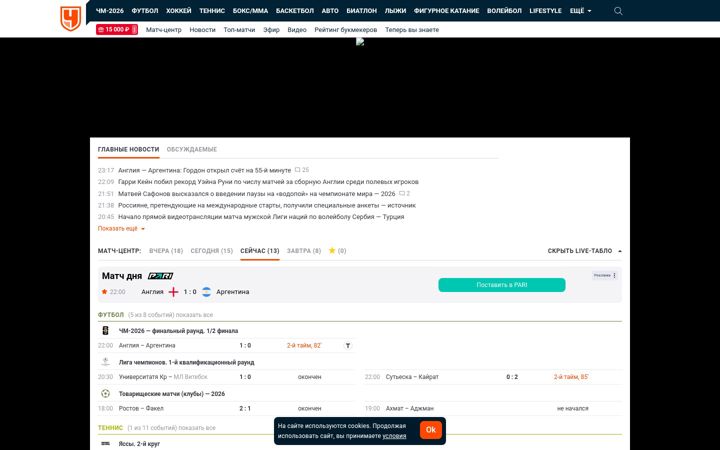Click the broken banner image placeholder

tap(360, 42)
